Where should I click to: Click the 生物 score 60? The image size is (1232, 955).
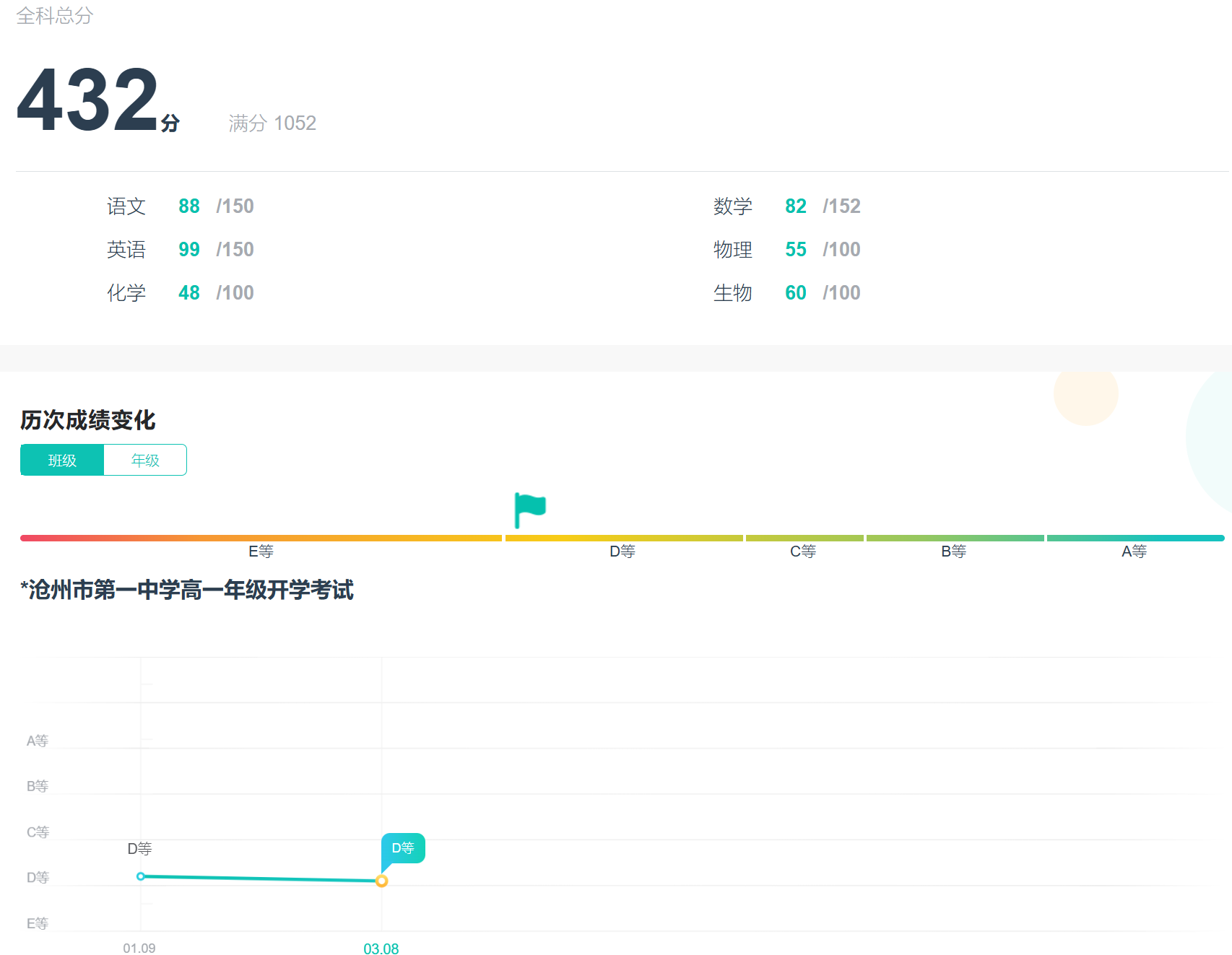(x=796, y=293)
